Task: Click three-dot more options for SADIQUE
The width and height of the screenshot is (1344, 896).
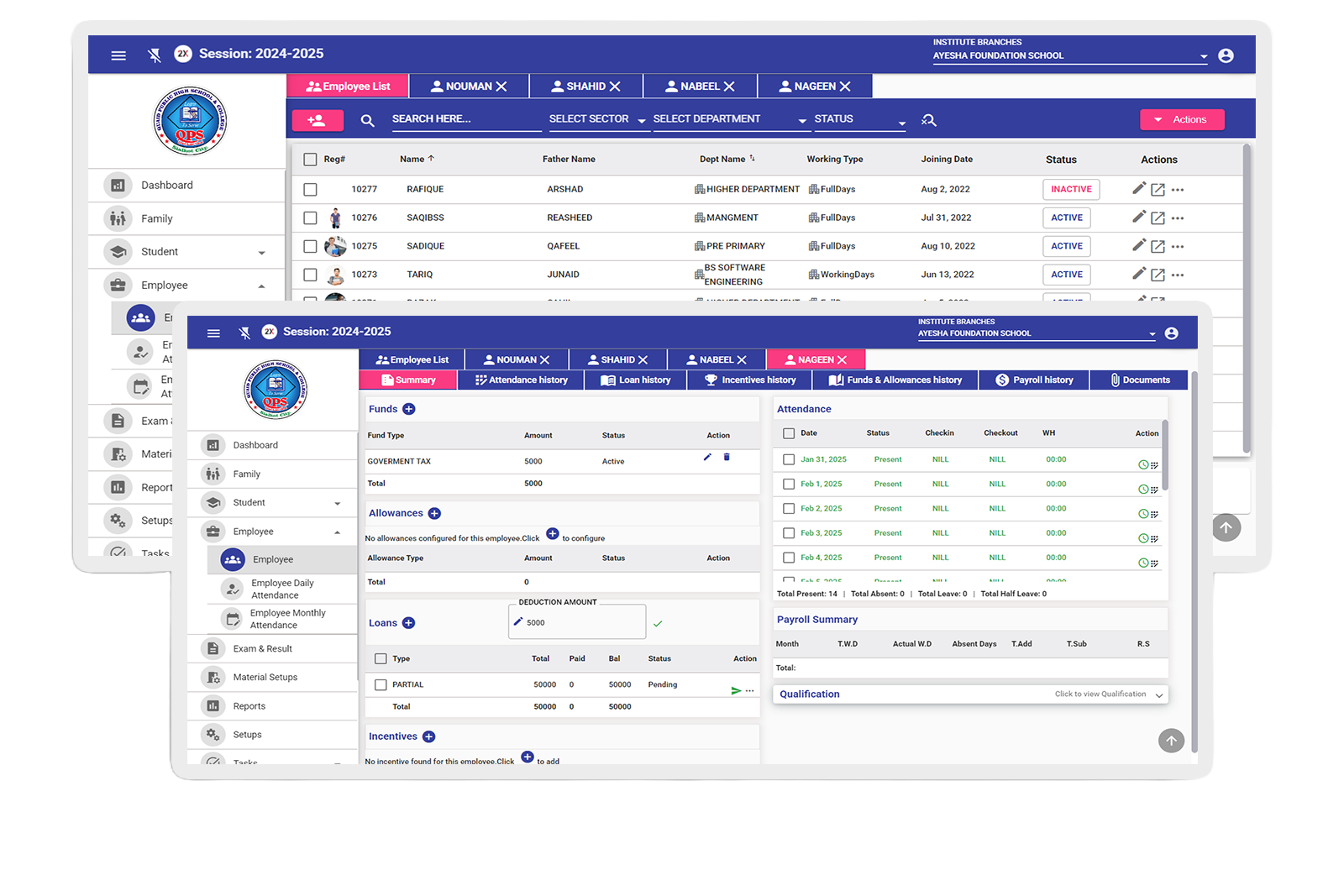Action: pos(1178,247)
